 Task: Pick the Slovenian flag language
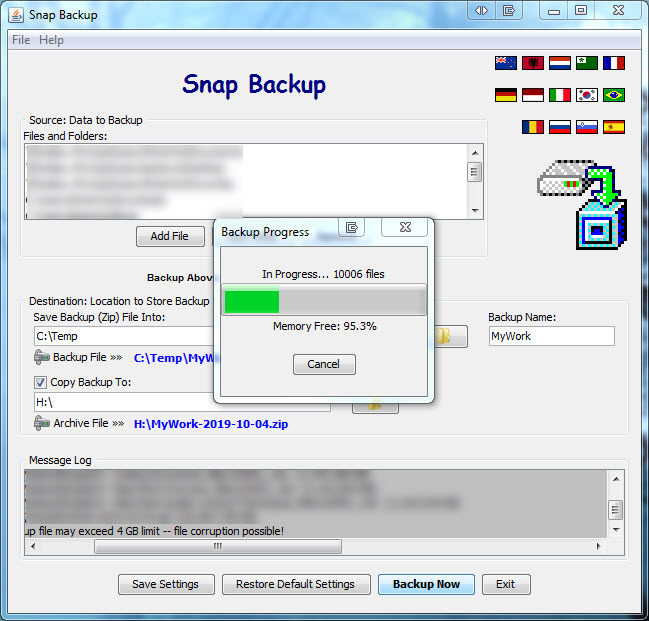coord(587,127)
